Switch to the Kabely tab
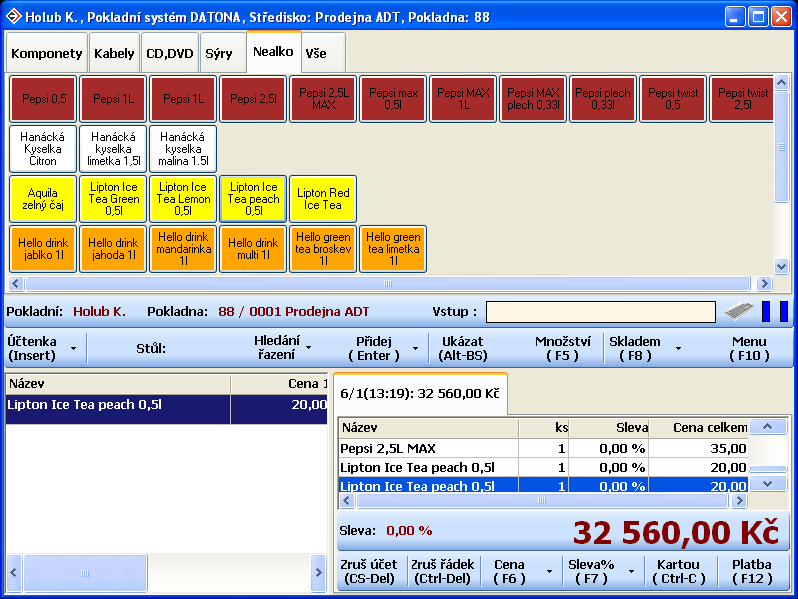Viewport: 798px width, 599px height. 114,53
